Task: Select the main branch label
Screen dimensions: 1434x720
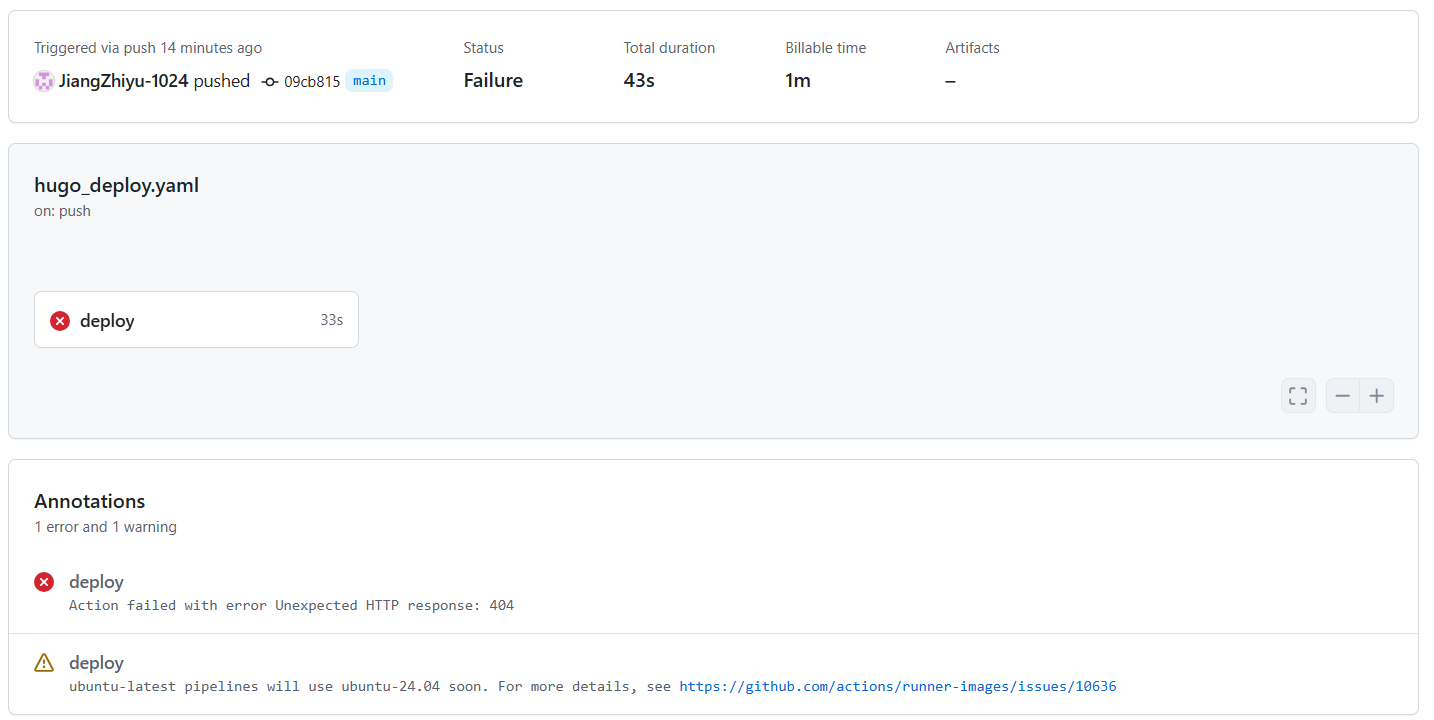Action: (369, 81)
